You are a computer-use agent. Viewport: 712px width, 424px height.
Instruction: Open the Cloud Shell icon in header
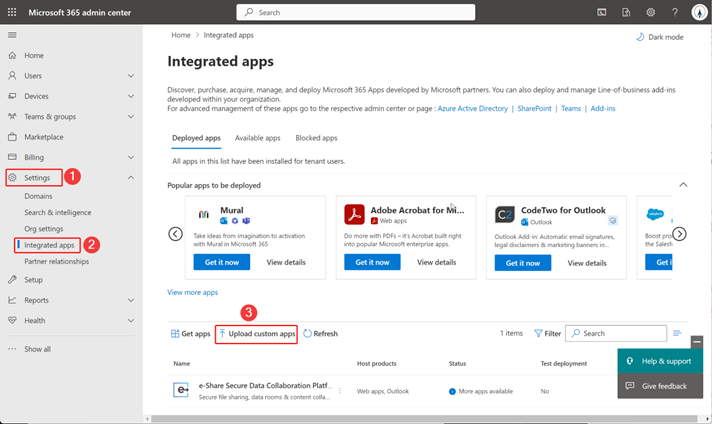(x=602, y=12)
